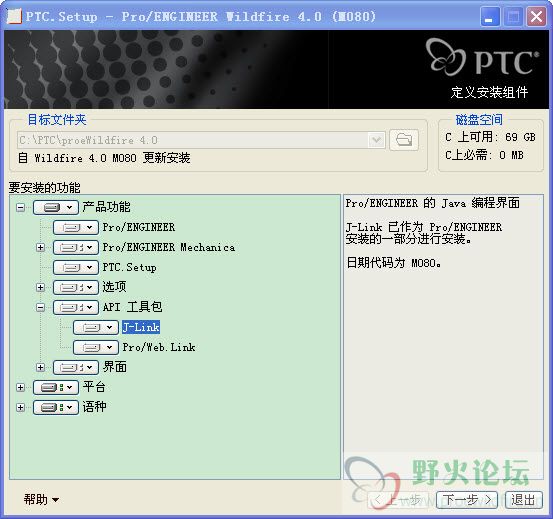Browse for destination folder icon
This screenshot has width=553, height=519.
[404, 140]
